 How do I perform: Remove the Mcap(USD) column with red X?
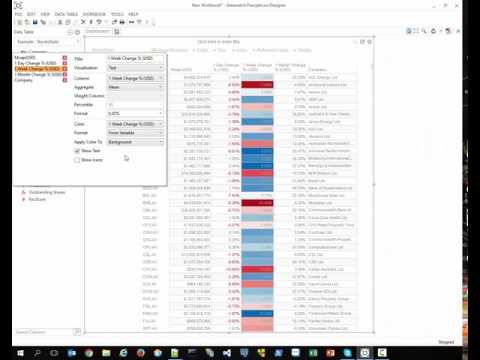[x=65, y=58]
